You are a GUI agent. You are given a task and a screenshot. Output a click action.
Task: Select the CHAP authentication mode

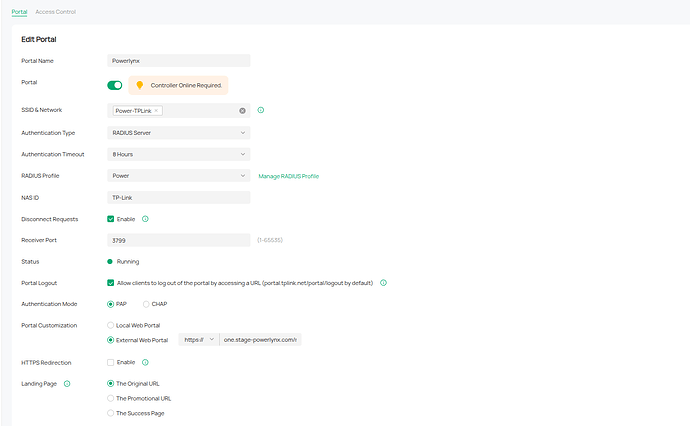tap(146, 304)
